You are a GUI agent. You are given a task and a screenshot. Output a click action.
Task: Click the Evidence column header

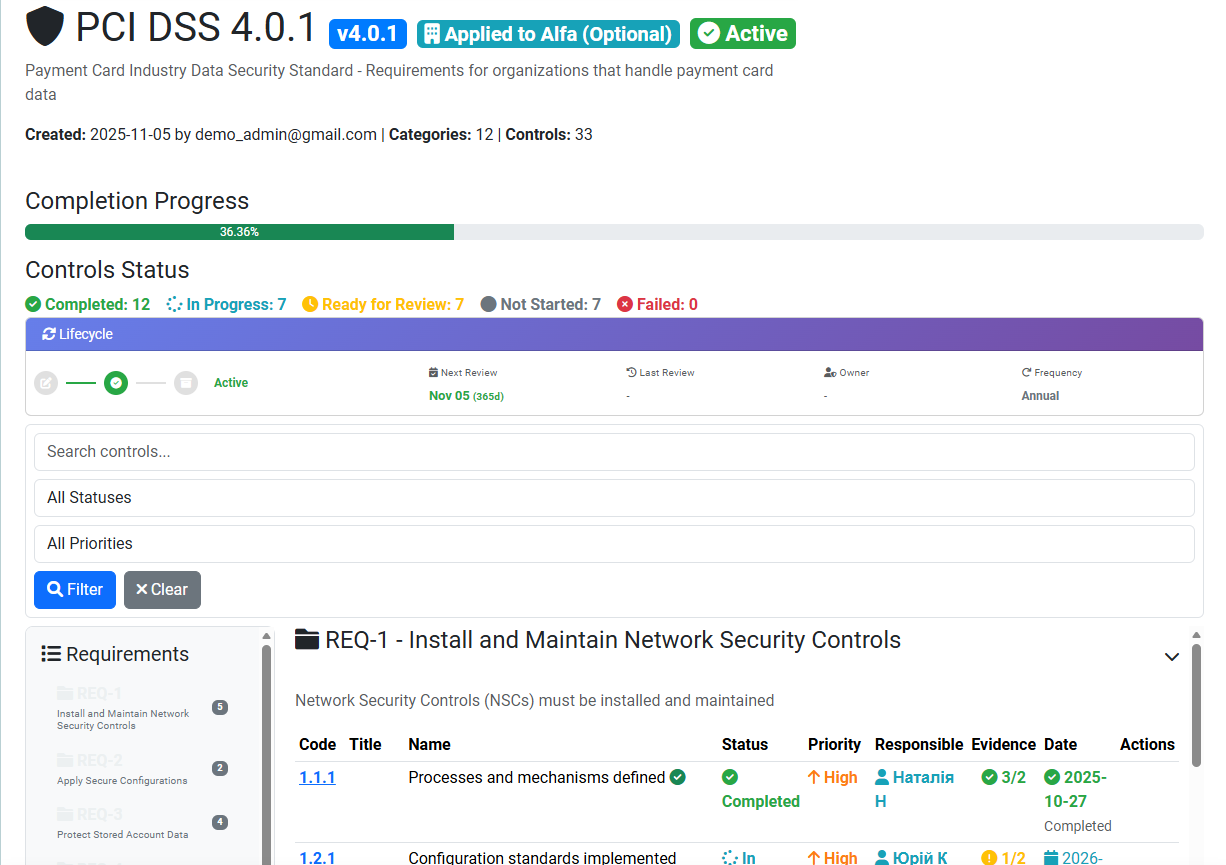(1003, 744)
